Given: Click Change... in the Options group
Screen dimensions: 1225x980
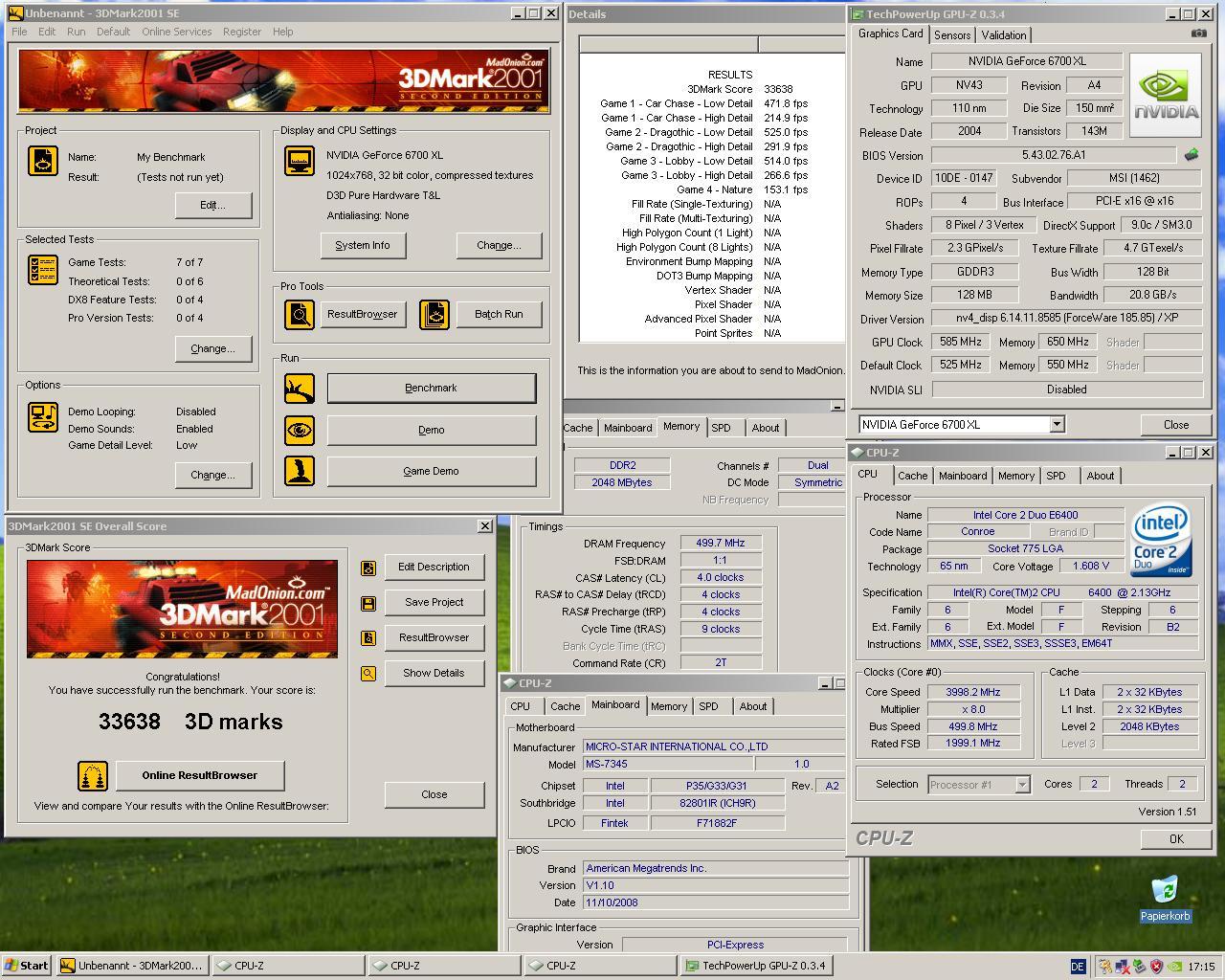Looking at the screenshot, I should (212, 475).
